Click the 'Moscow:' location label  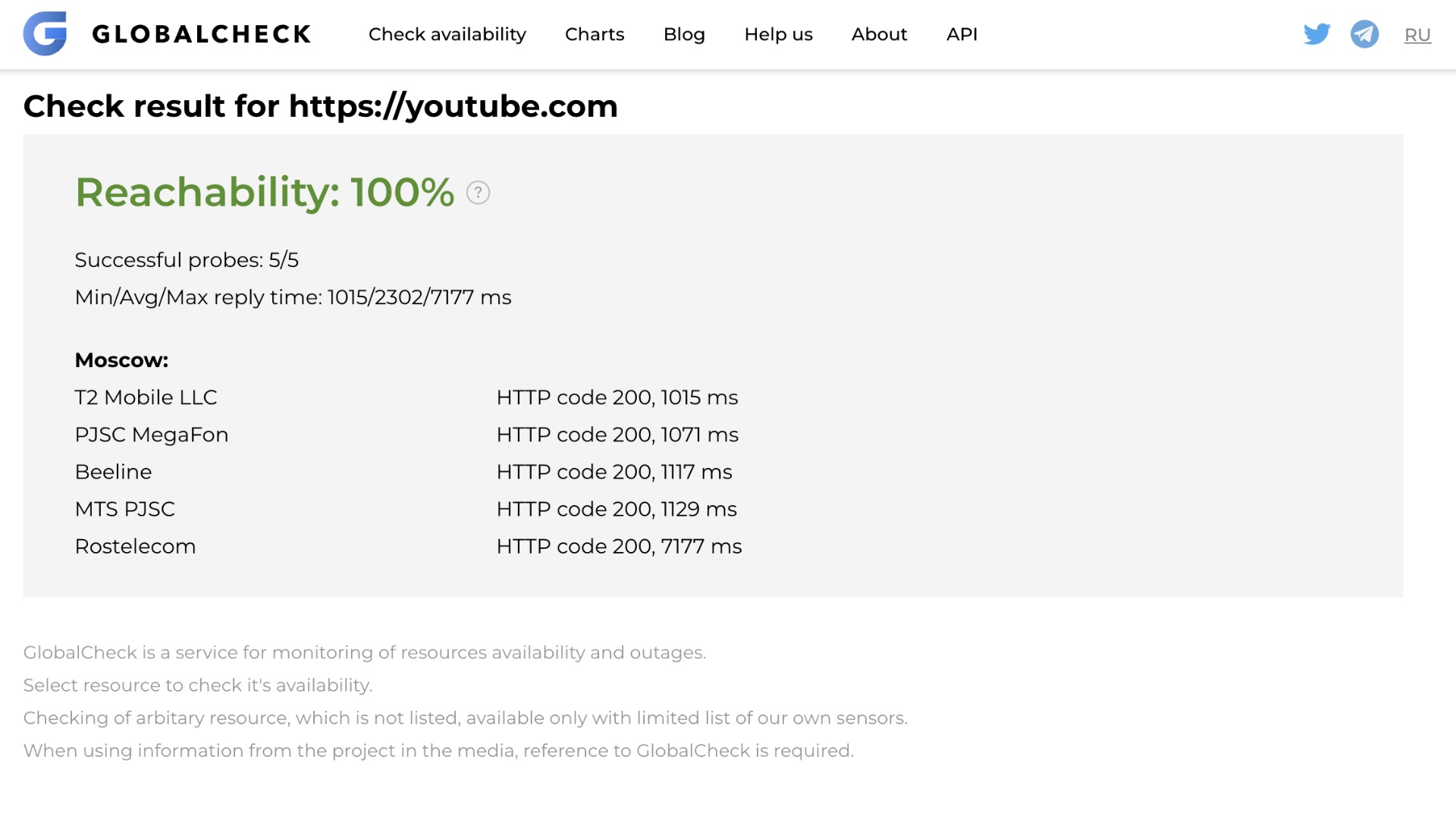(121, 360)
